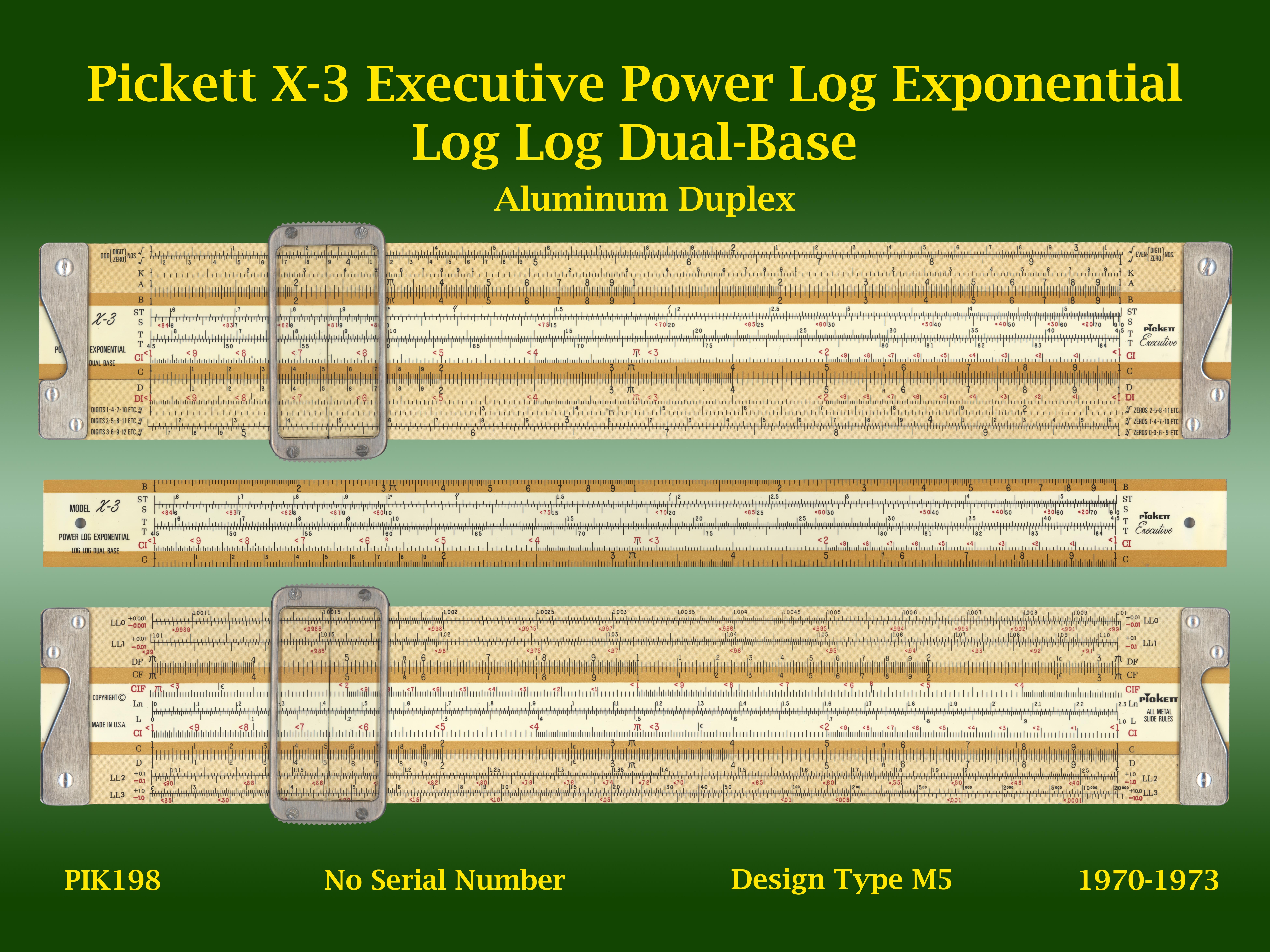The width and height of the screenshot is (1270, 952).
Task: Click dark hole right of middle slide
Action: (x=1190, y=523)
